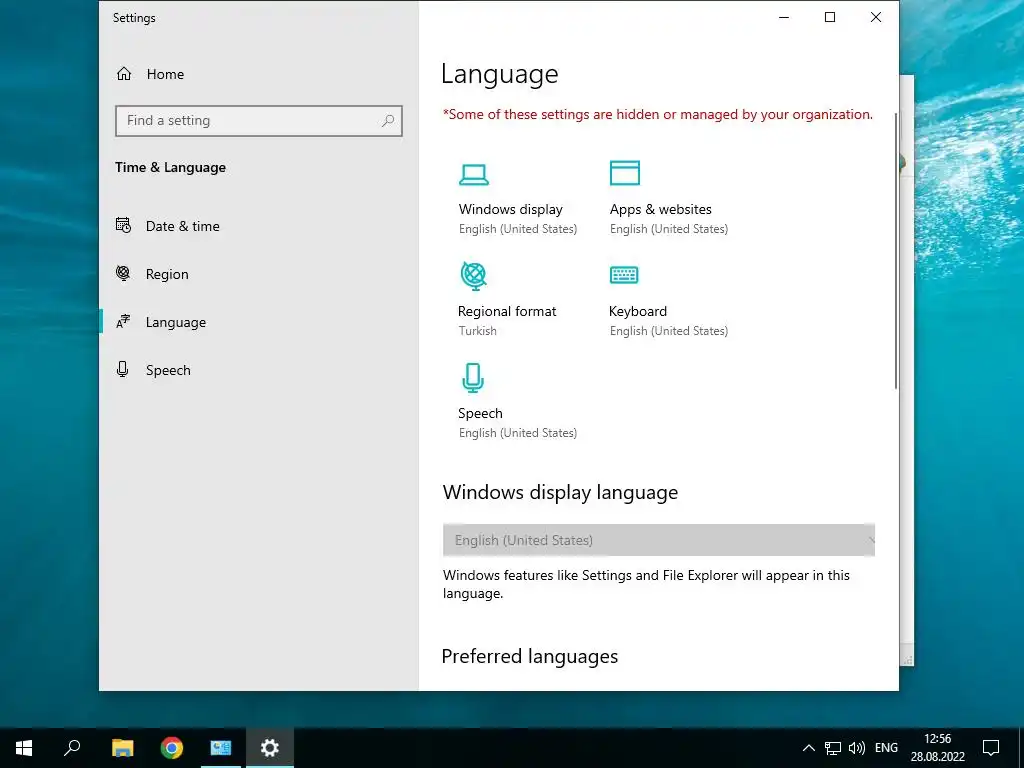Click the Apps & websites window icon
The height and width of the screenshot is (768, 1024).
[x=625, y=173]
